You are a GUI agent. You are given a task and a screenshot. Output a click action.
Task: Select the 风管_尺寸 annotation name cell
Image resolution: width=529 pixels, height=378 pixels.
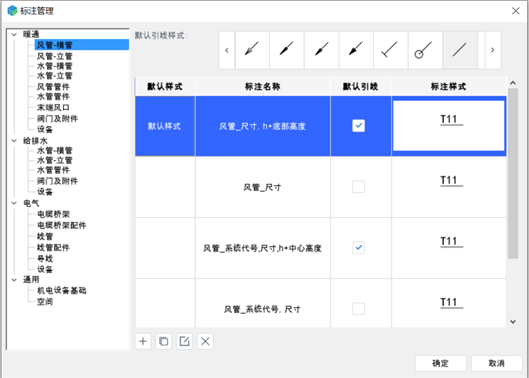[263, 187]
